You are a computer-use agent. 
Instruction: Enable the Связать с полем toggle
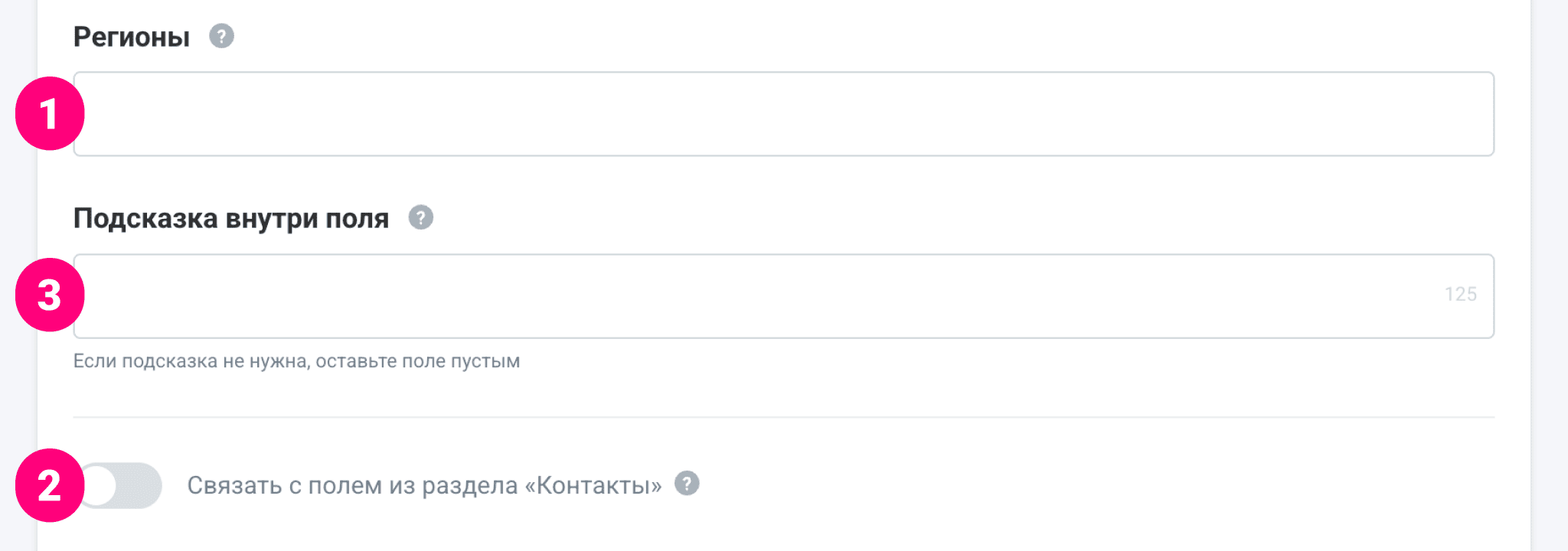tap(122, 485)
